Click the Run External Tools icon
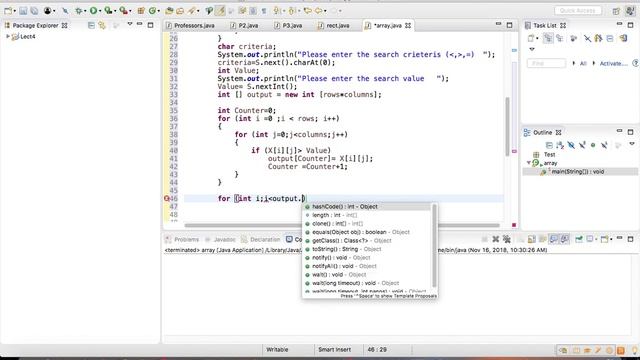This screenshot has width=640, height=360. [x=123, y=11]
